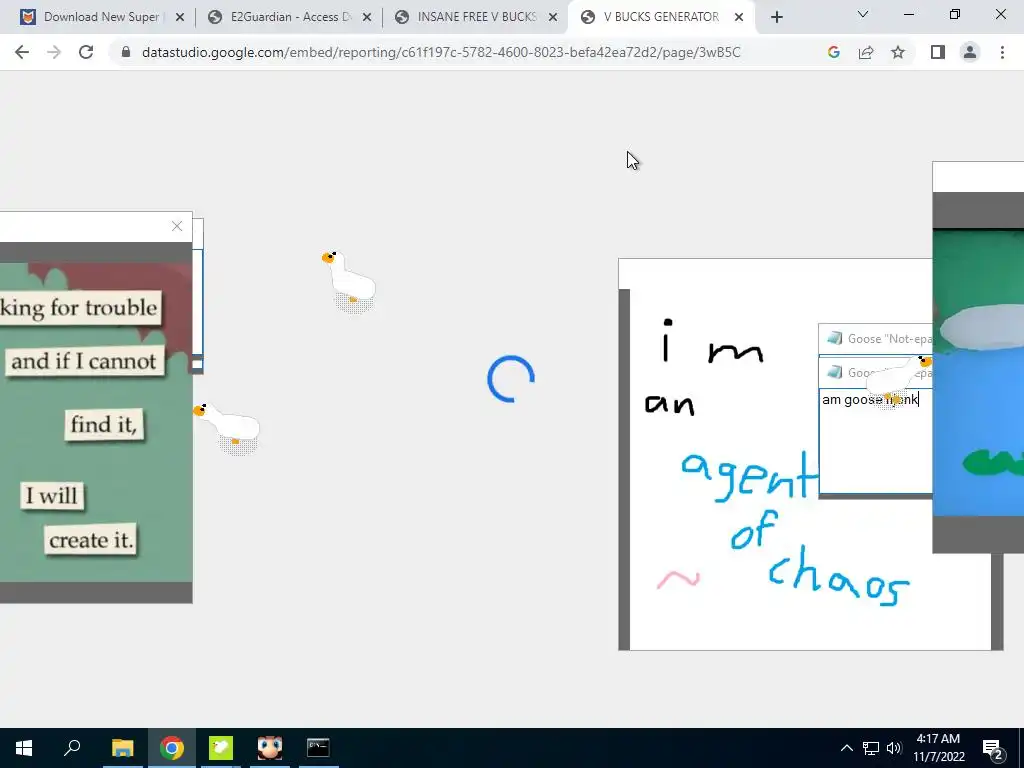Open the clock showing 4:17 AM
This screenshot has width=1024, height=768.
point(938,748)
